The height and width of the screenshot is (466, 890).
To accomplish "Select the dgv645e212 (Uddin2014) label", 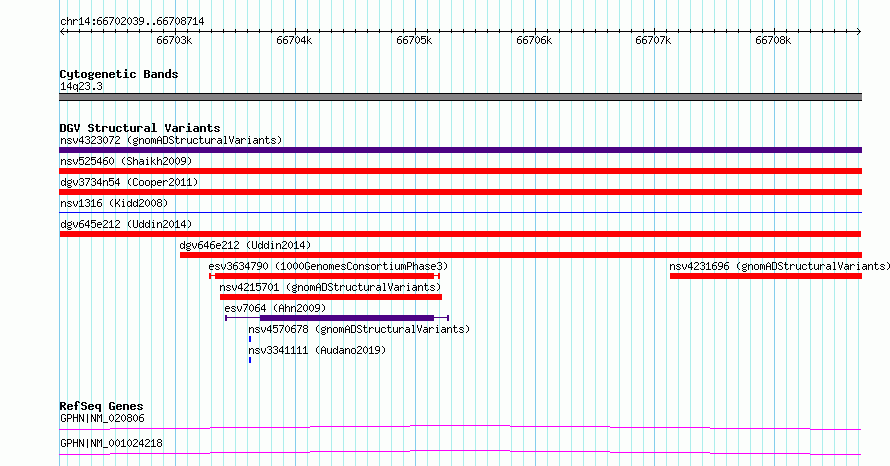I will [x=126, y=224].
